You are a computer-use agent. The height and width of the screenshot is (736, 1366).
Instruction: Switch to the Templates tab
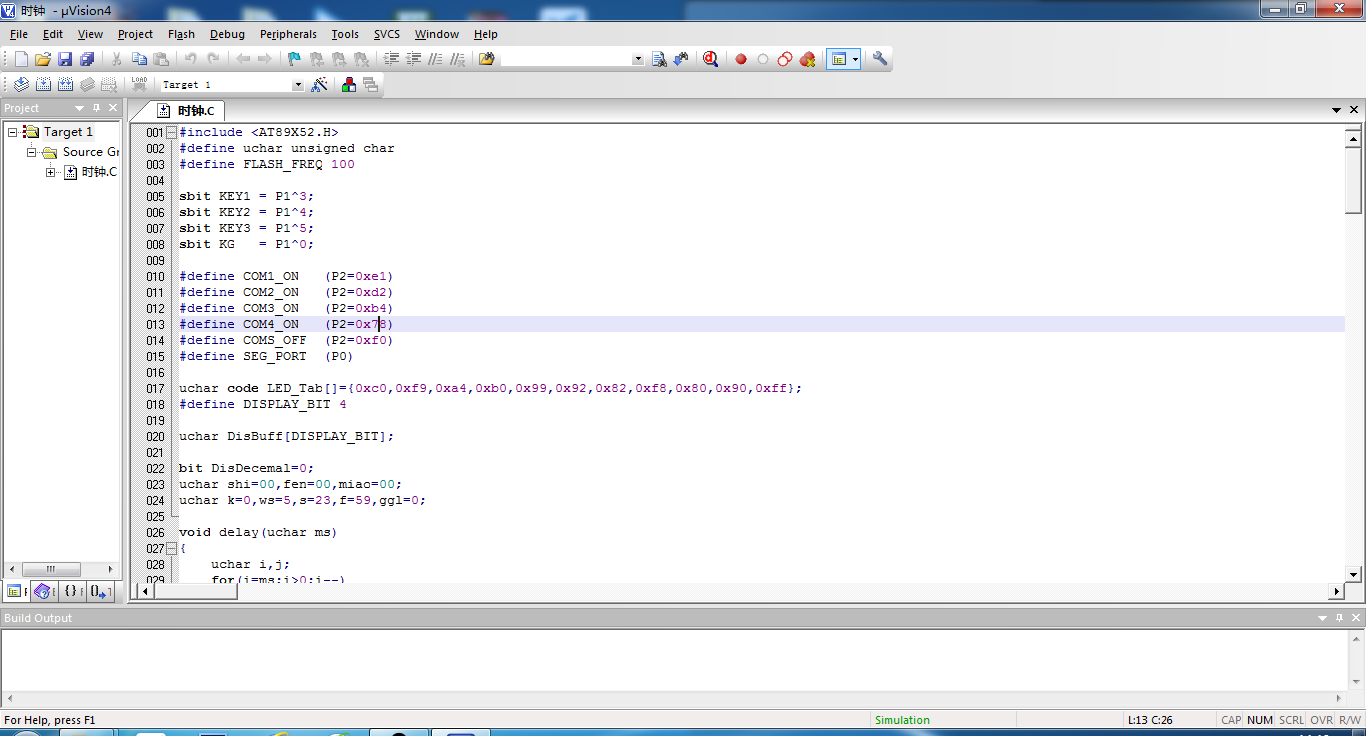point(100,591)
